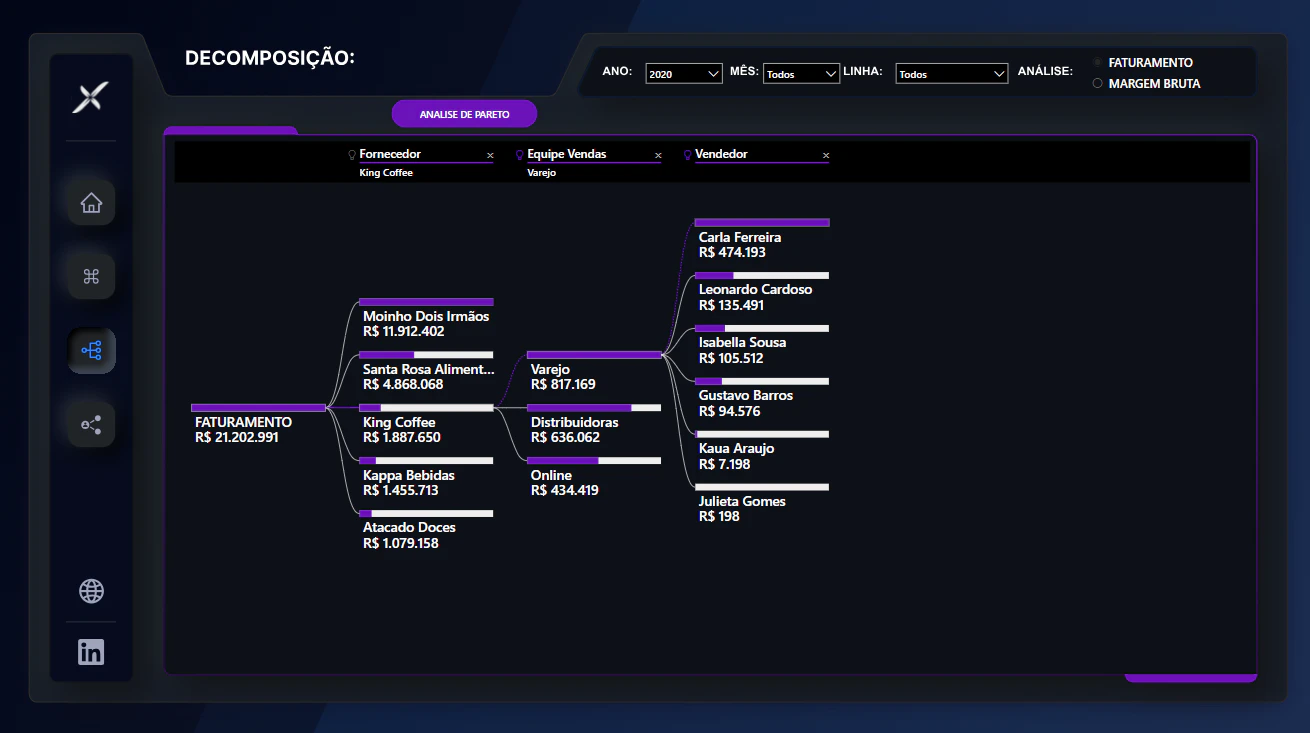
Task: Click the lightbulb icon beside Equipe Vendas
Action: click(x=519, y=155)
